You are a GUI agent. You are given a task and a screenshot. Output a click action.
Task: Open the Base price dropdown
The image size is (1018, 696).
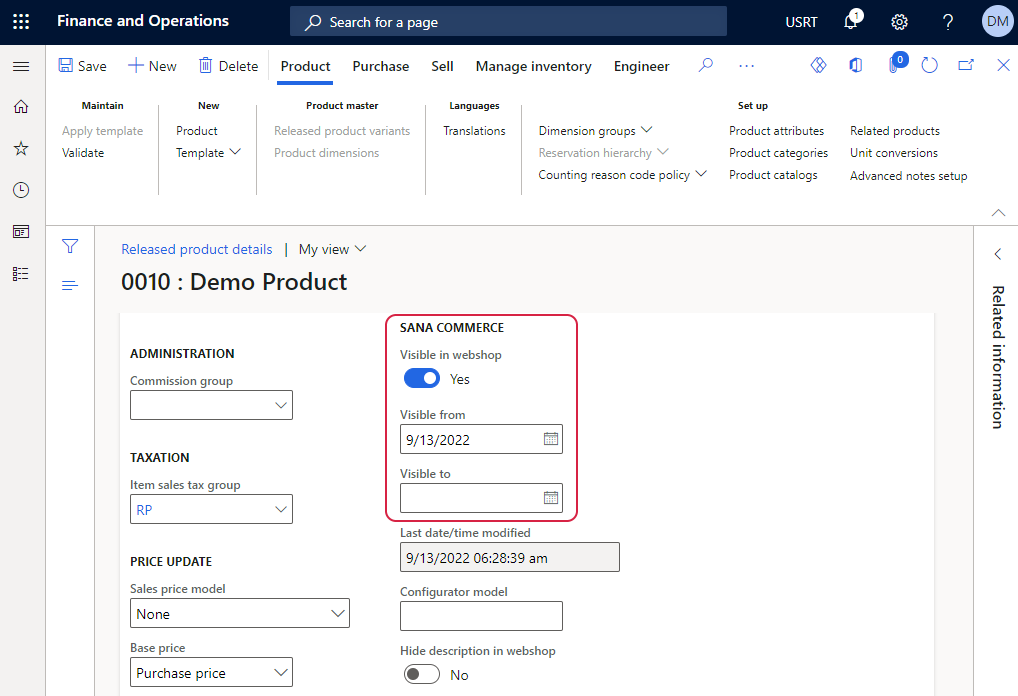[x=281, y=672]
